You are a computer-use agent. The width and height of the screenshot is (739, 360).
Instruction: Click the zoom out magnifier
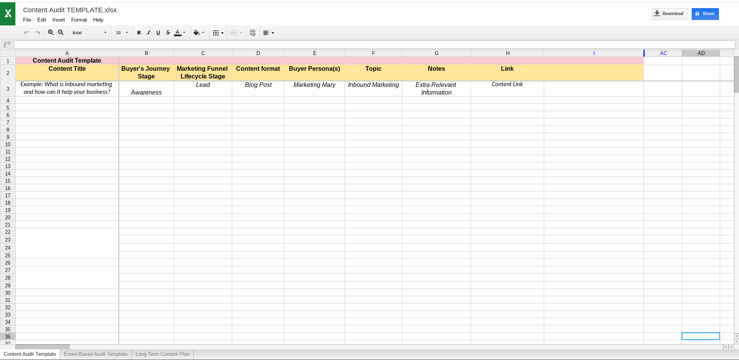pos(61,33)
